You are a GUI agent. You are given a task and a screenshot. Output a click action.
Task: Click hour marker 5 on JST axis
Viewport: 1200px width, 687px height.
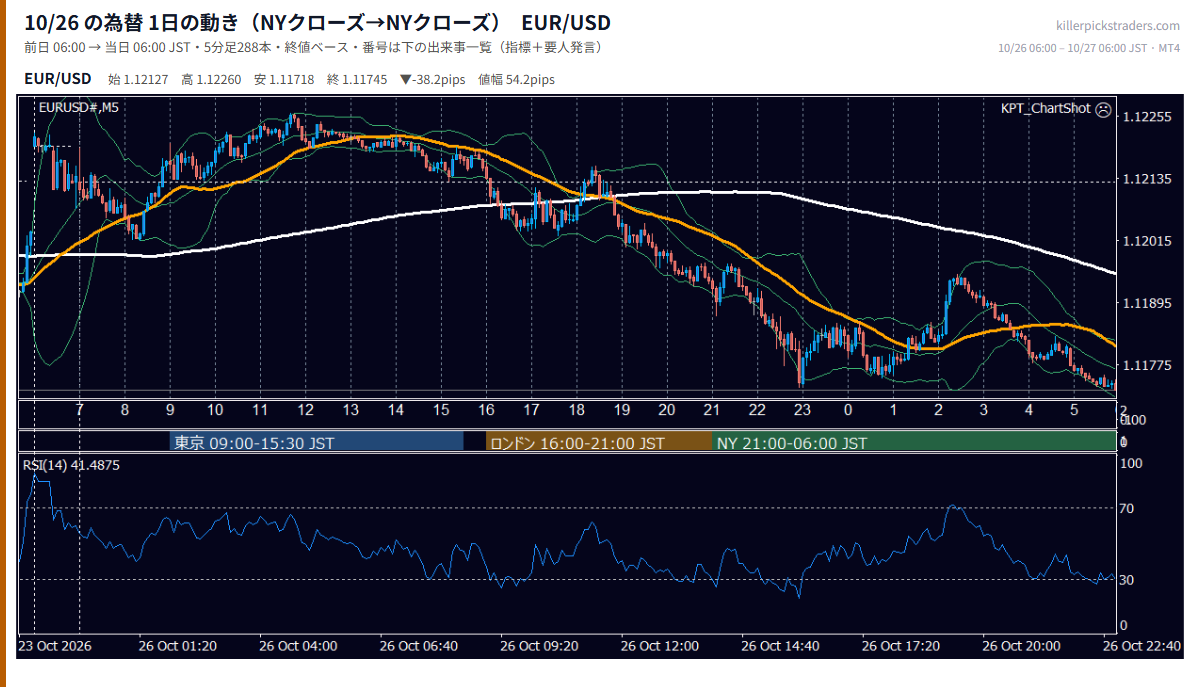(1074, 410)
